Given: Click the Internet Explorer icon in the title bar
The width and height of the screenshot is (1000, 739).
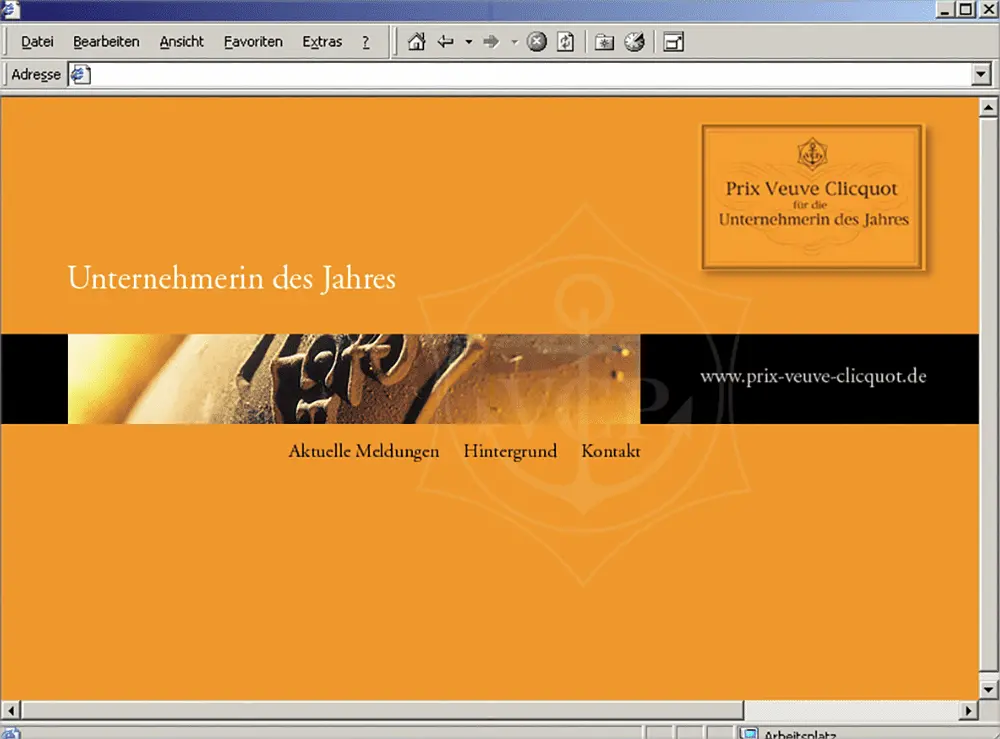Looking at the screenshot, I should click(11, 8).
